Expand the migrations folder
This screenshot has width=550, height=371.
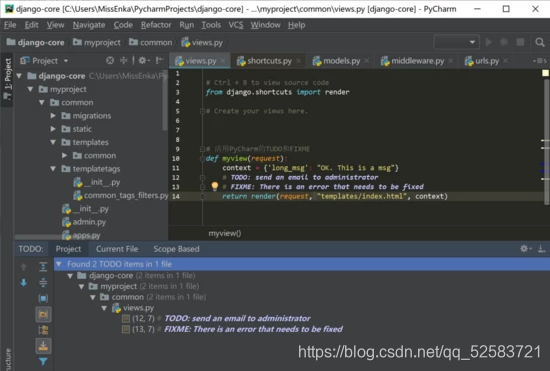(53, 115)
